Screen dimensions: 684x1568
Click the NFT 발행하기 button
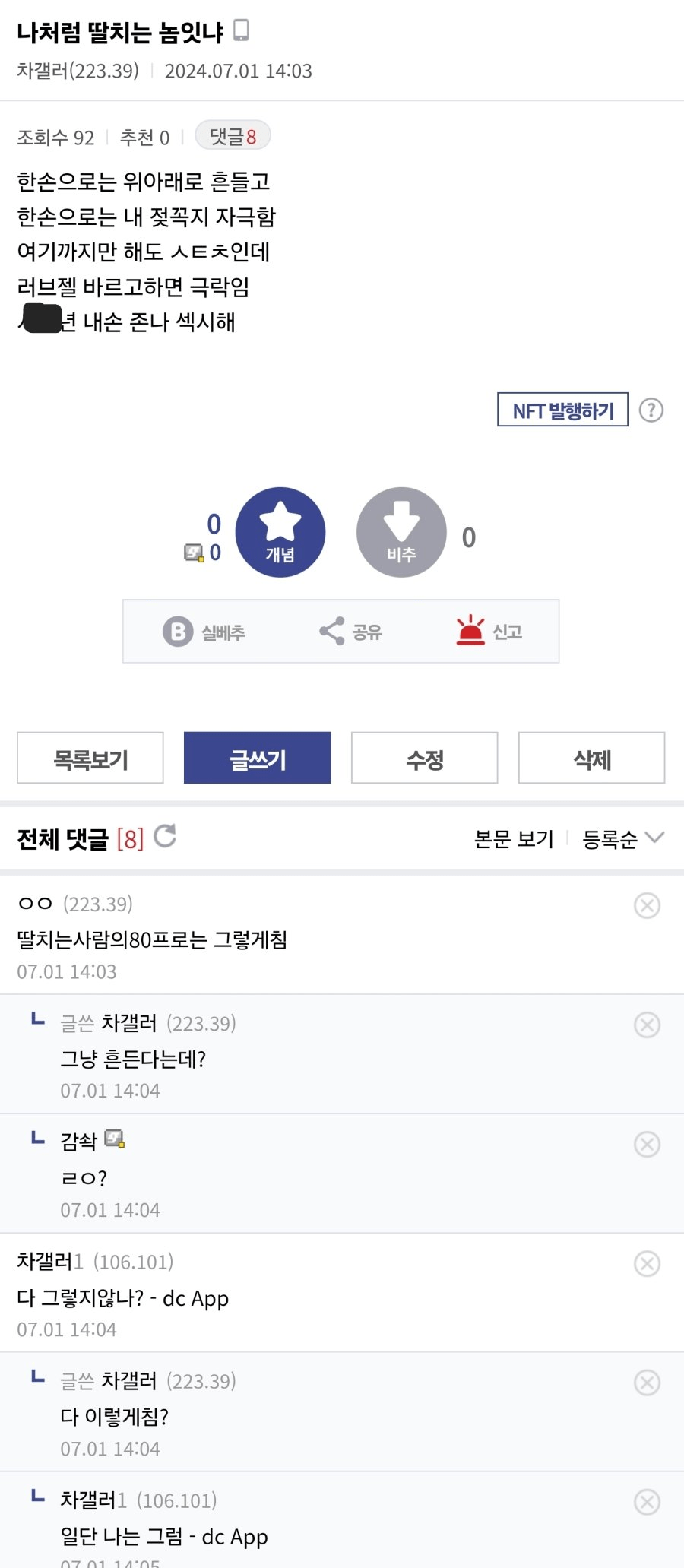pyautogui.click(x=562, y=410)
